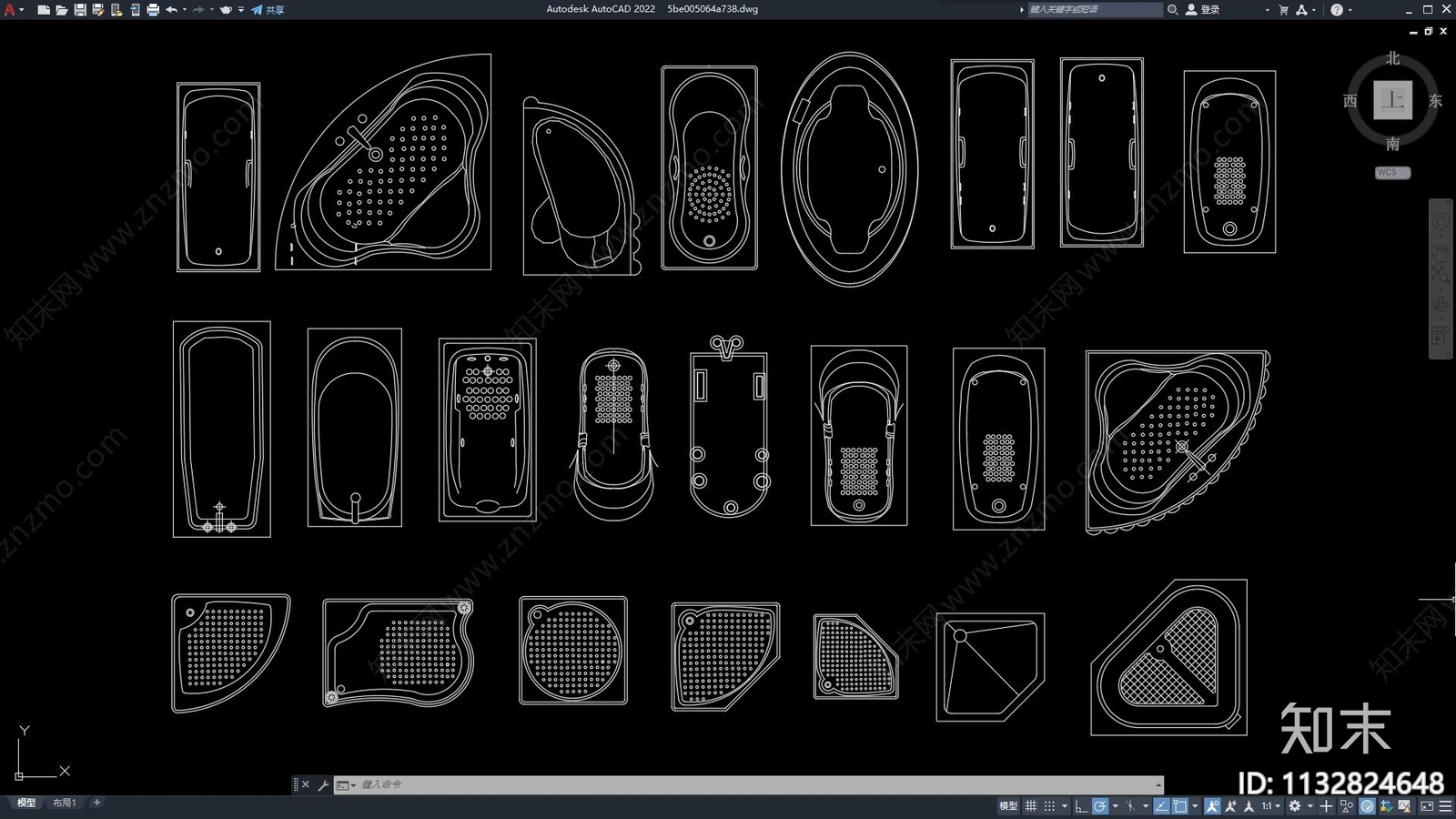Expand the Quick Access Toolbar customize menu

(241, 9)
